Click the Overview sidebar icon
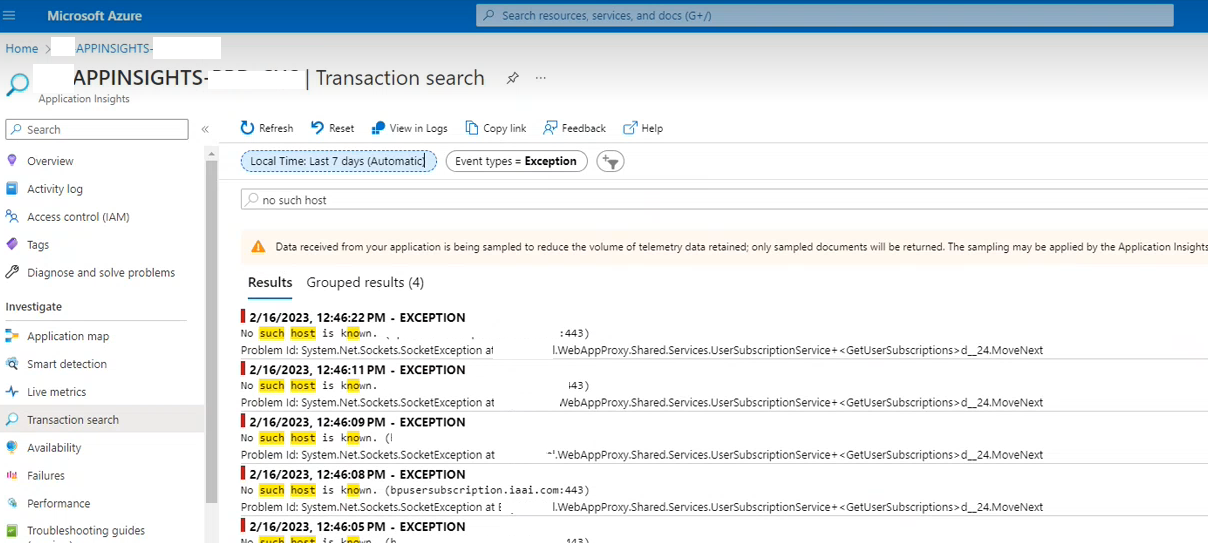The width and height of the screenshot is (1208, 543). (12, 161)
